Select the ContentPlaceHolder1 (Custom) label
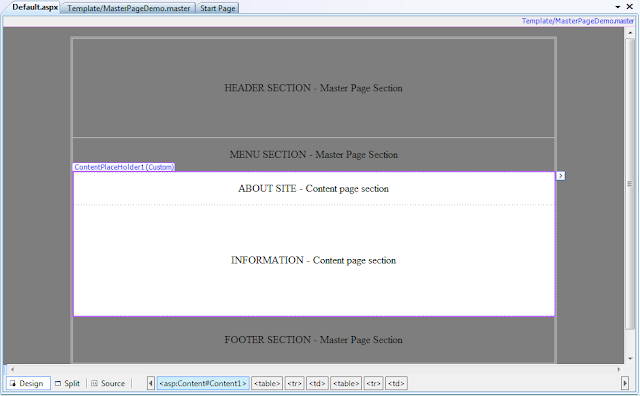Screen dimensions: 640x396 (124, 167)
